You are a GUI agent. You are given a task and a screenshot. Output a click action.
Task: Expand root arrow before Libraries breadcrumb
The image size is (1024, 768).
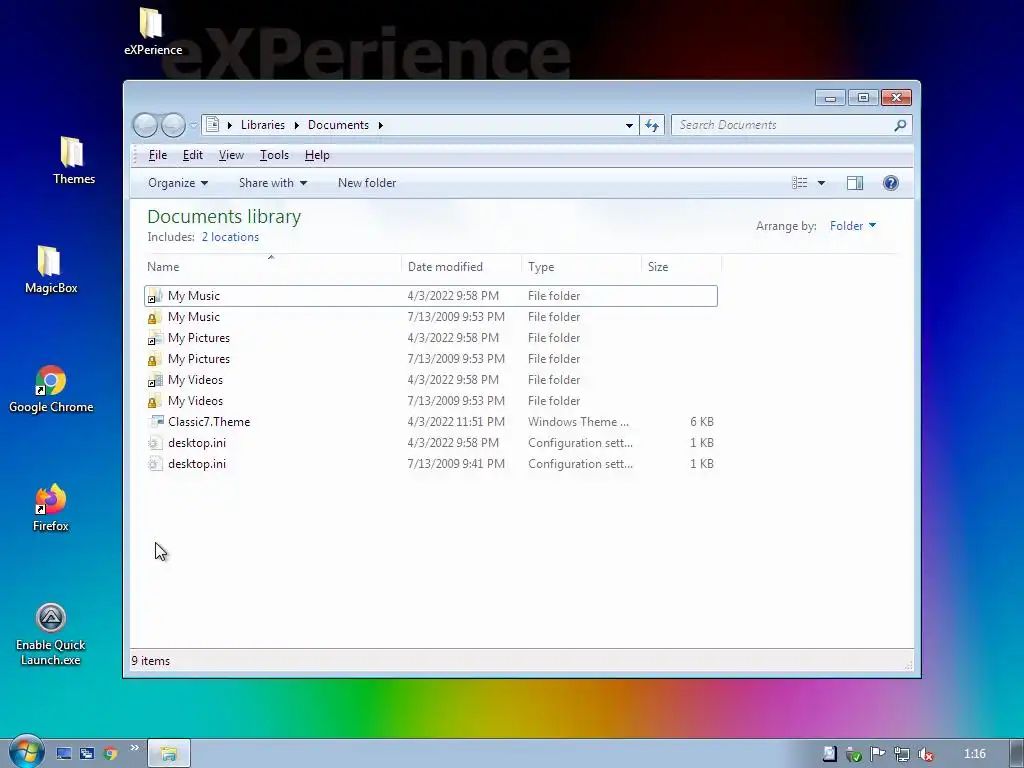point(230,125)
